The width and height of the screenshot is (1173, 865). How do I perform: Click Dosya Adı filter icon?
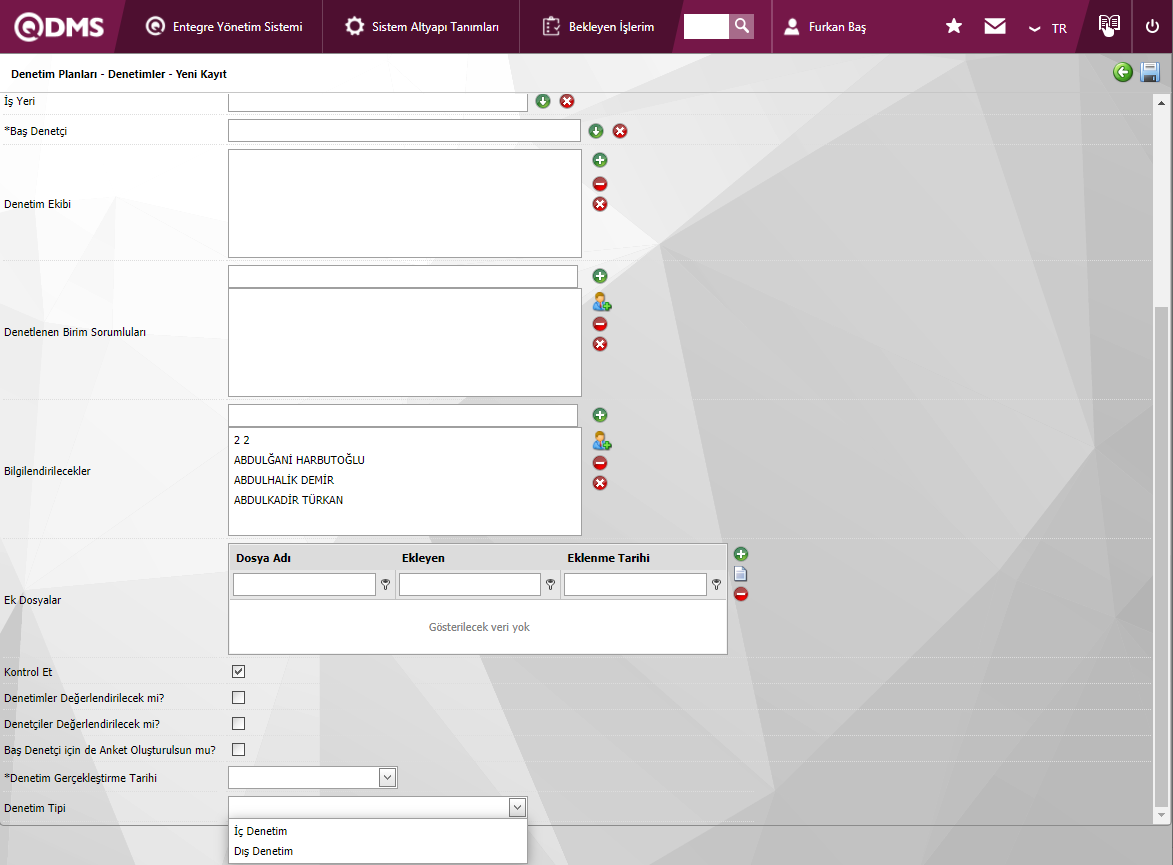[x=385, y=584]
